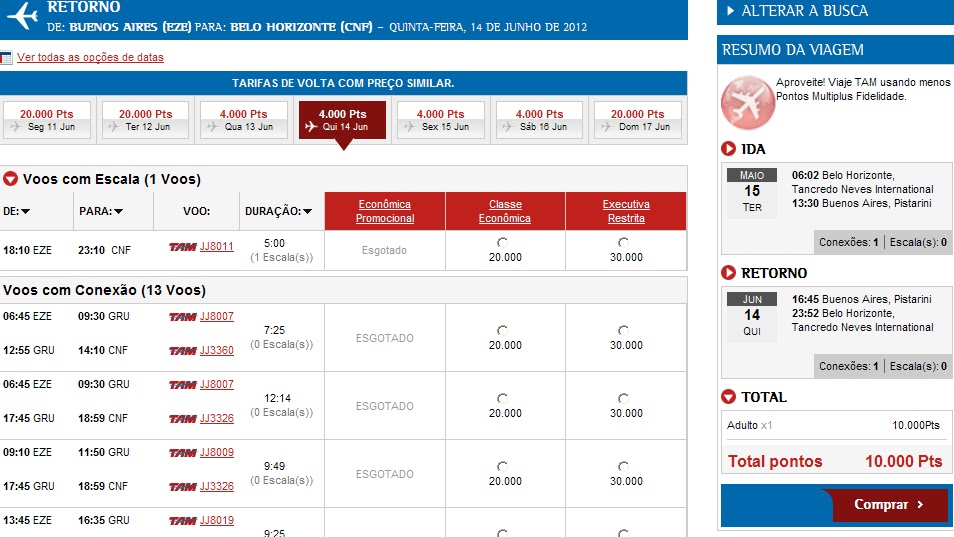
Task: Open flight JJ8009 details link
Action: tap(217, 452)
